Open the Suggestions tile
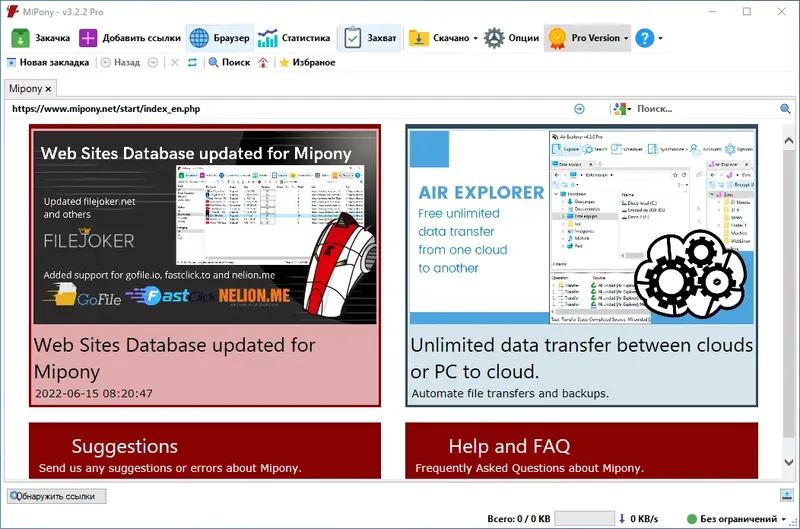This screenshot has width=800, height=529. pos(205,450)
